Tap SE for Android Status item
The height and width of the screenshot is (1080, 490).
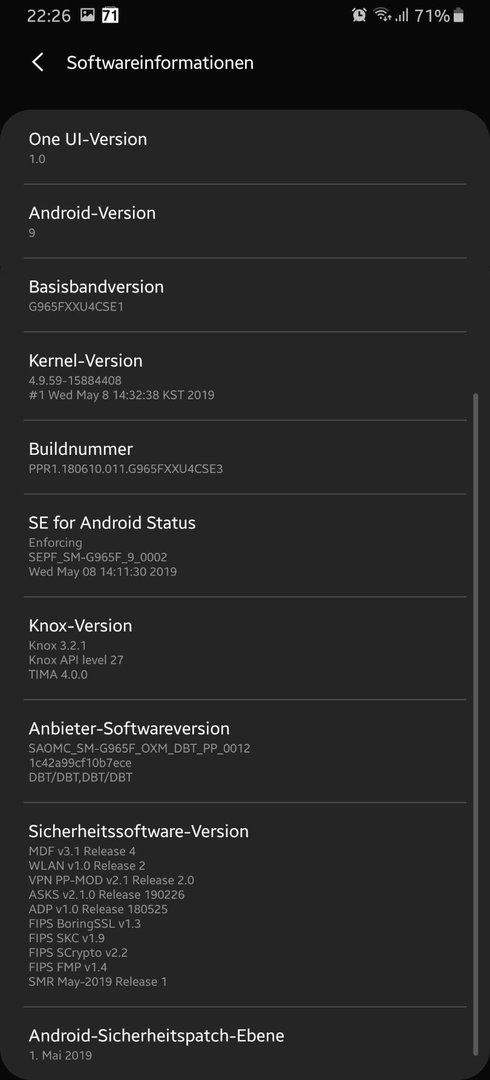[x=245, y=546]
